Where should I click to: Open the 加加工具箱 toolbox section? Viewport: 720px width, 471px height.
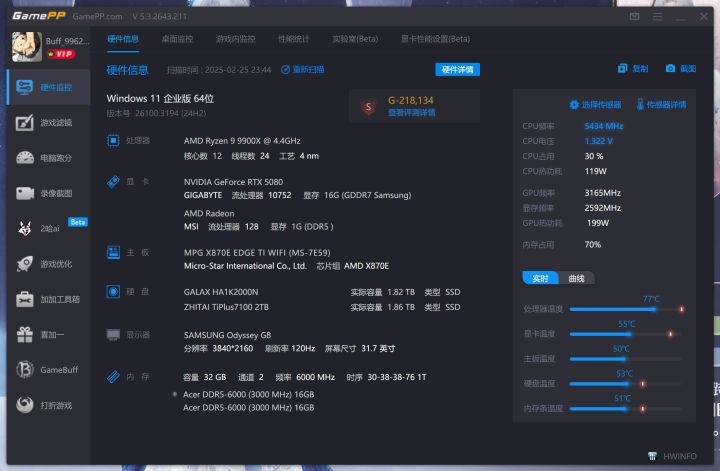[49, 299]
